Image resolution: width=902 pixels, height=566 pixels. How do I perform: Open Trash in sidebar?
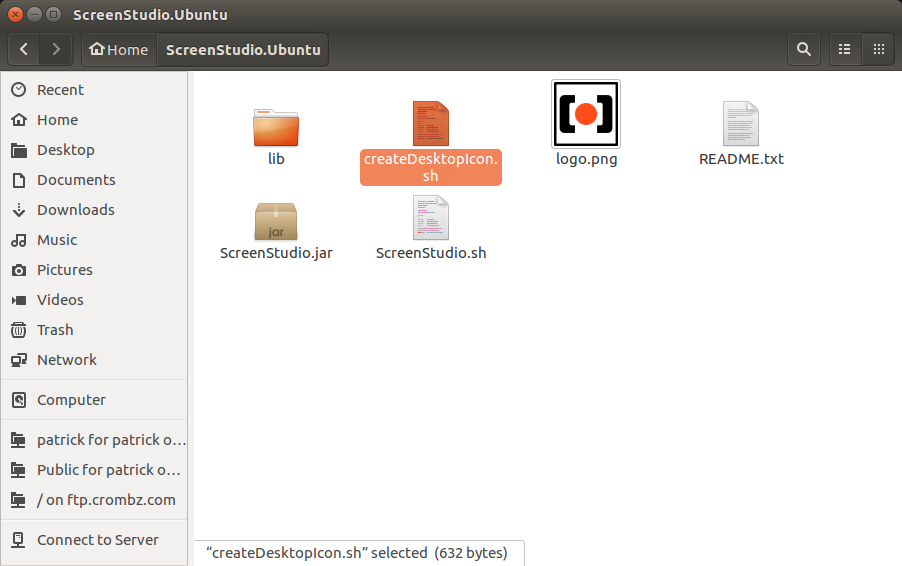point(55,330)
